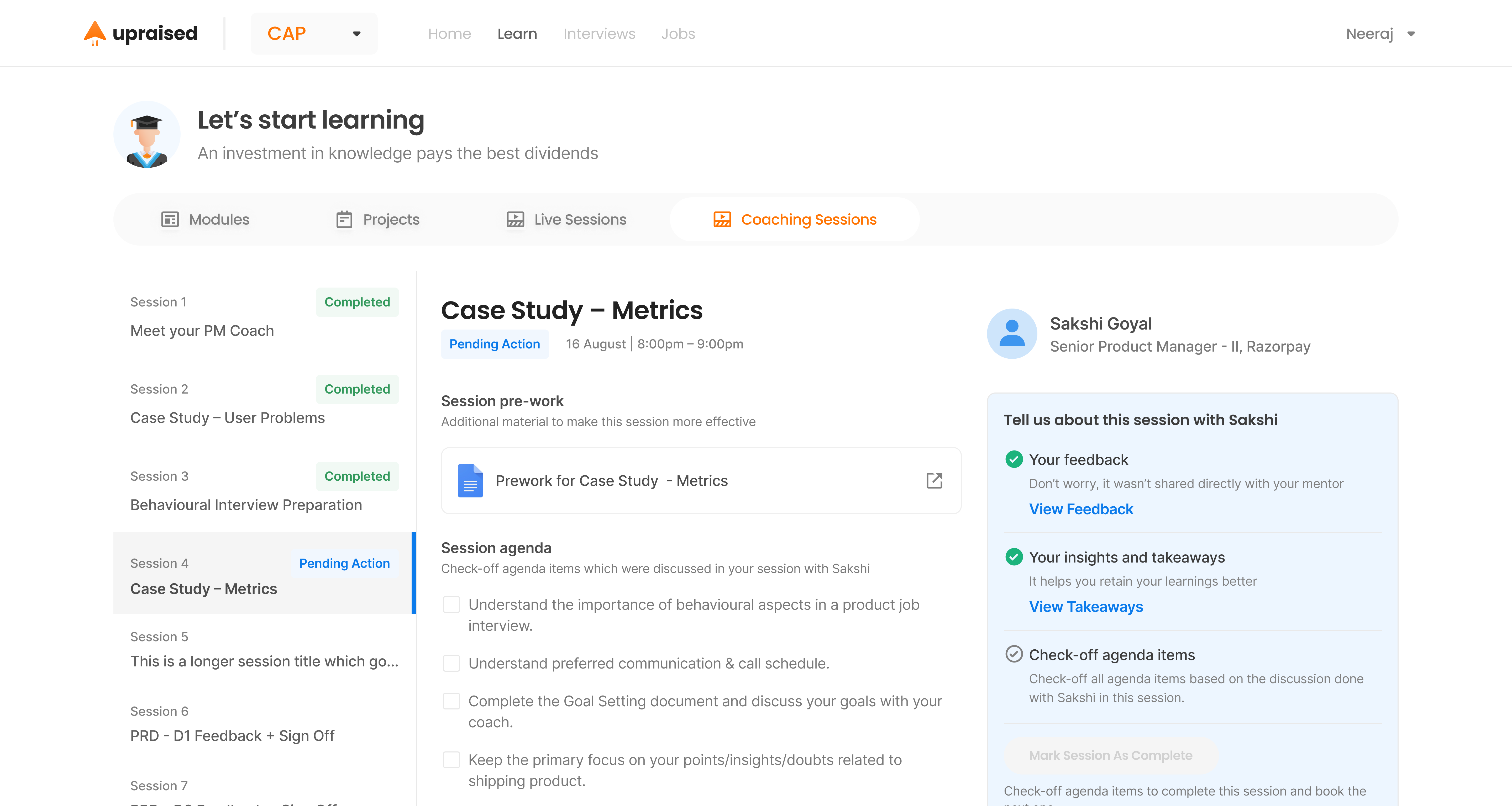Viewport: 1512px width, 806px height.
Task: Click the Google Docs prework file icon
Action: pos(470,481)
